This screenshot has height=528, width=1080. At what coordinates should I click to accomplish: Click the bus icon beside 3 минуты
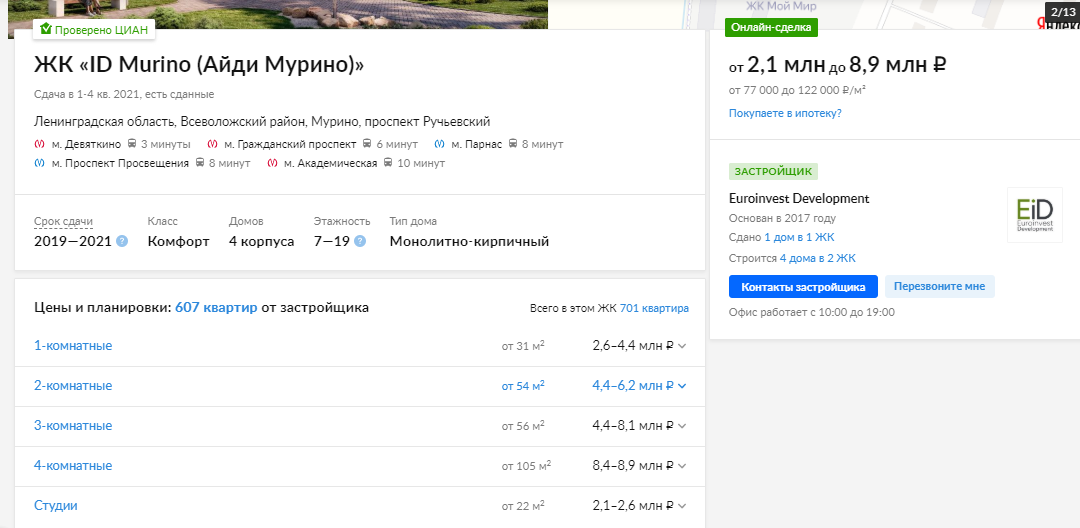132,144
